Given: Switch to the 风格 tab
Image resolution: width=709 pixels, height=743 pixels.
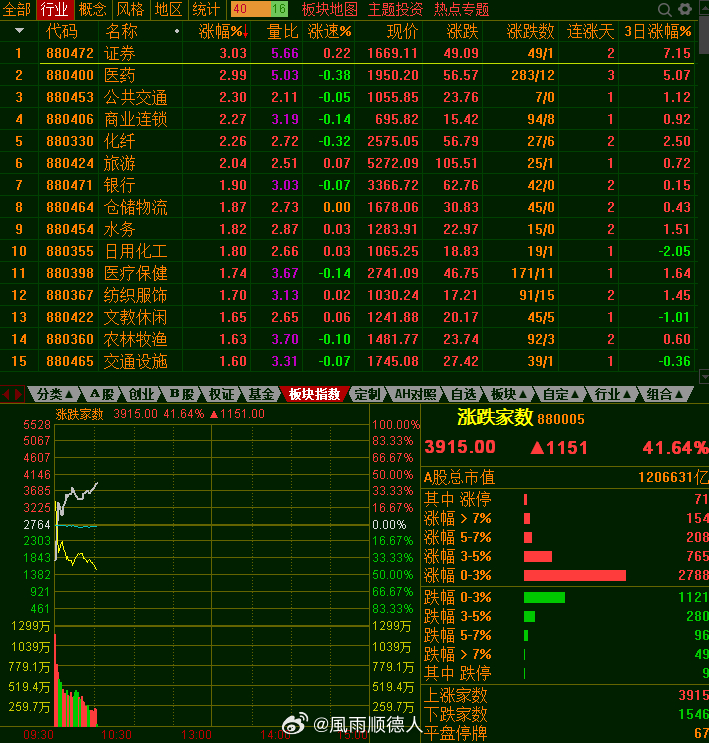Looking at the screenshot, I should [130, 9].
